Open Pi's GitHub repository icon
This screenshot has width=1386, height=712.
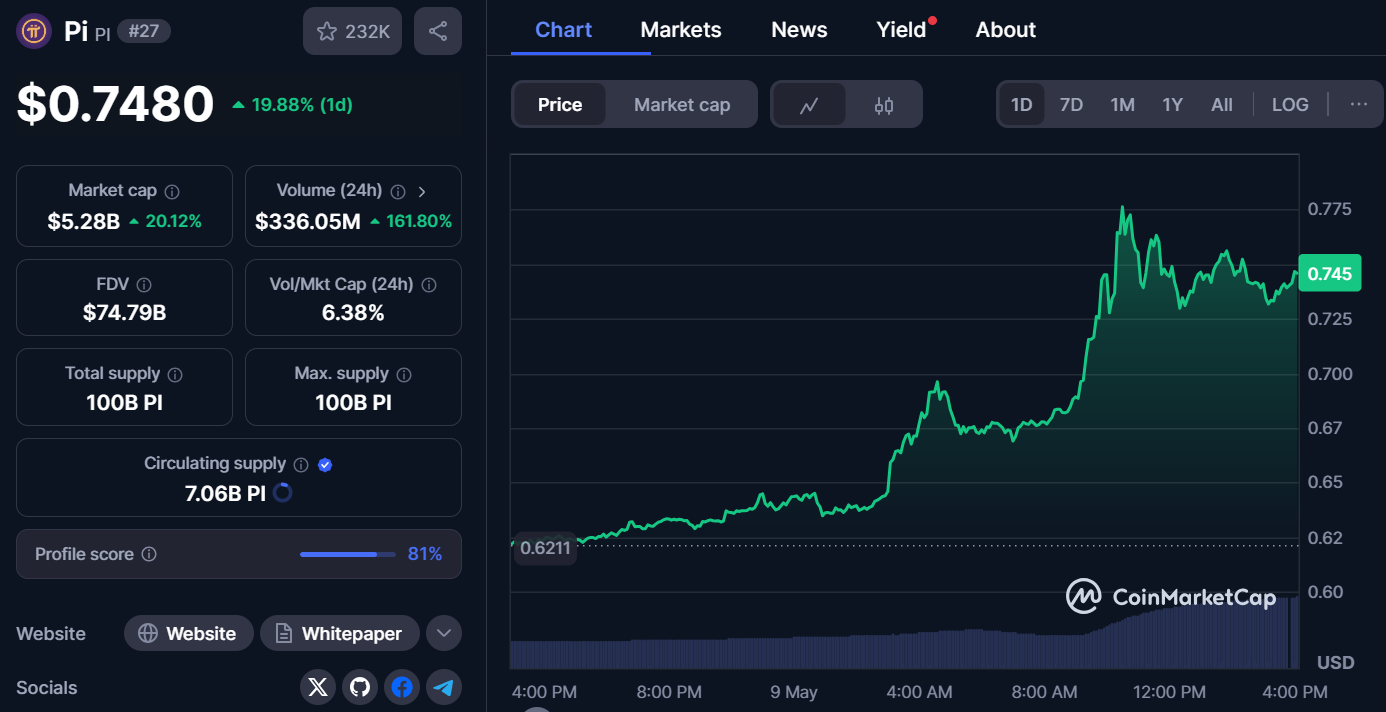click(x=360, y=687)
